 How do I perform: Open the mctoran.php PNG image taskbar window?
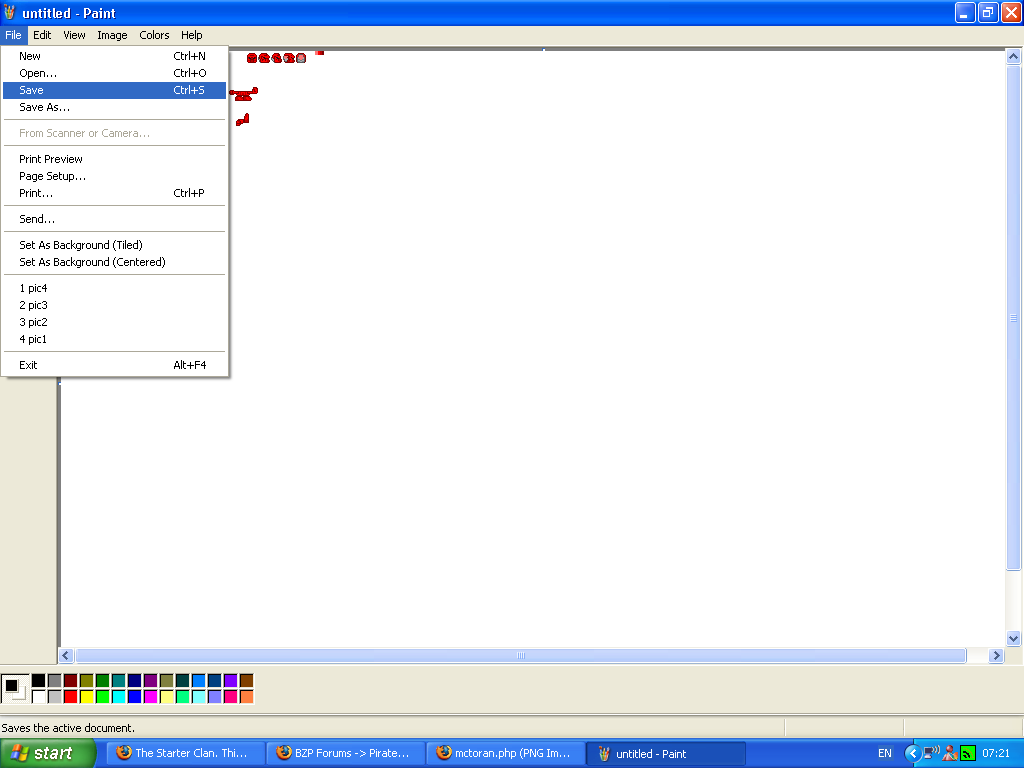(505, 753)
